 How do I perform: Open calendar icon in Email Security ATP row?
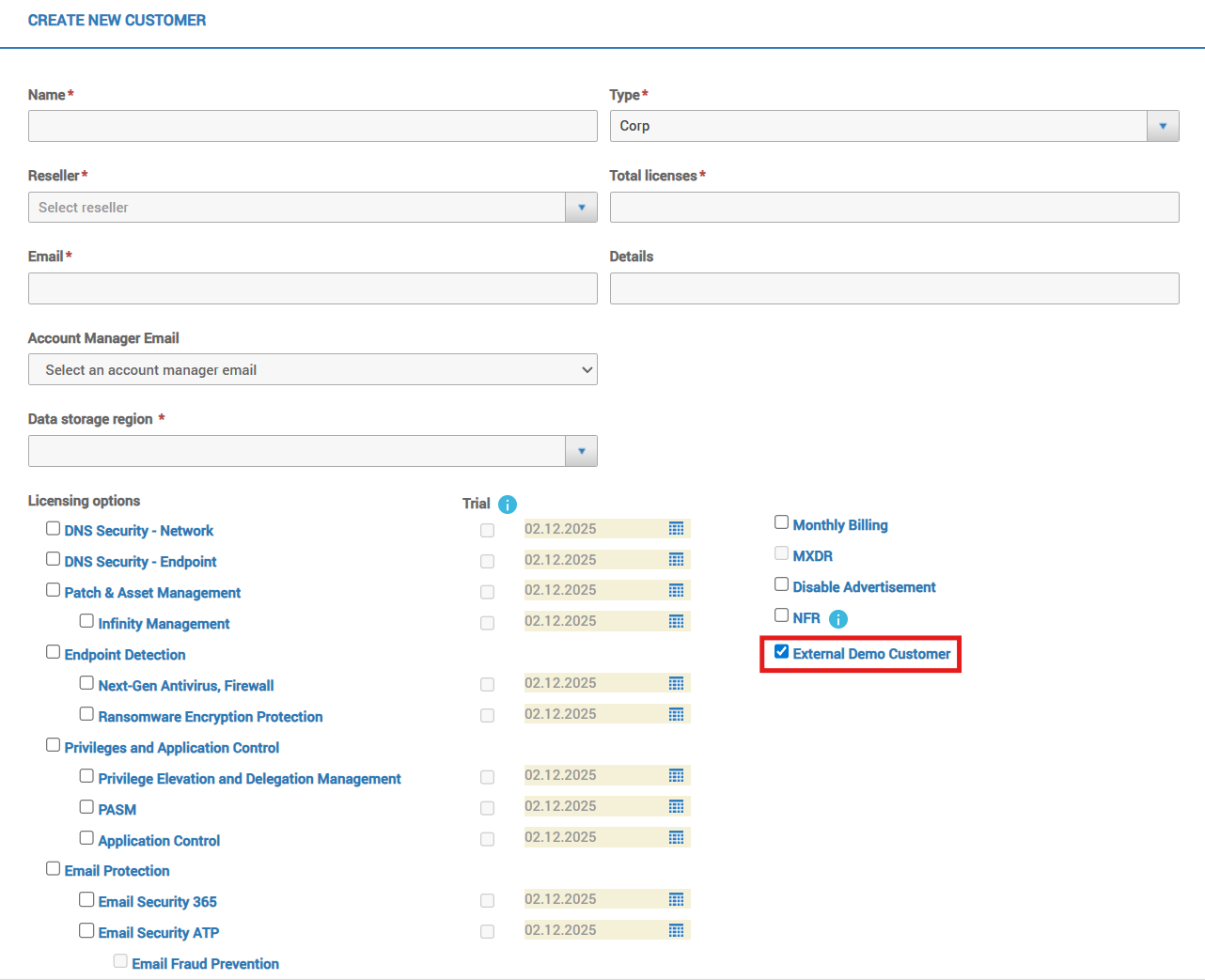[676, 930]
